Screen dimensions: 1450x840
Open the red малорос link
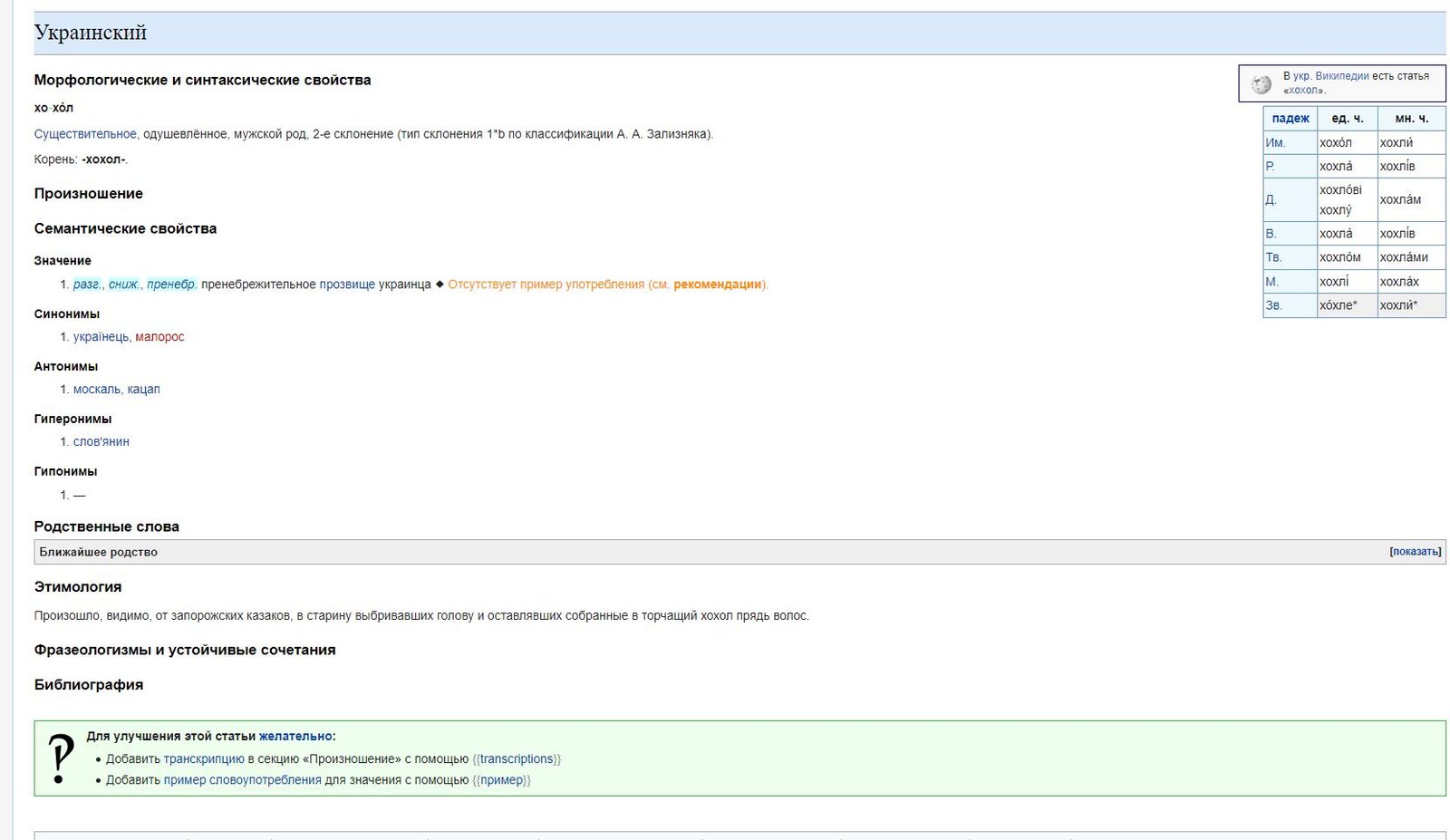pos(159,337)
